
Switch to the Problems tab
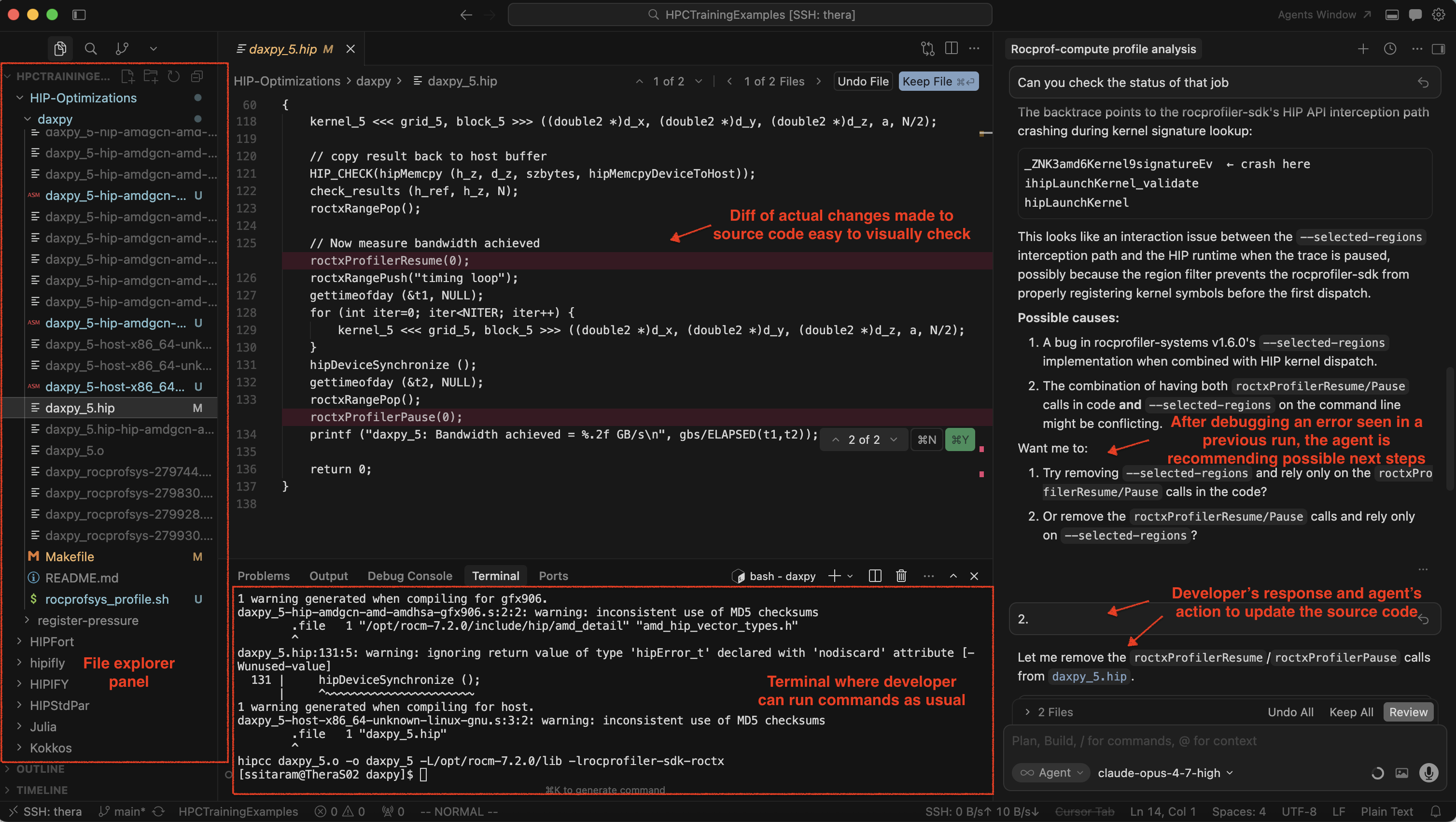click(264, 576)
